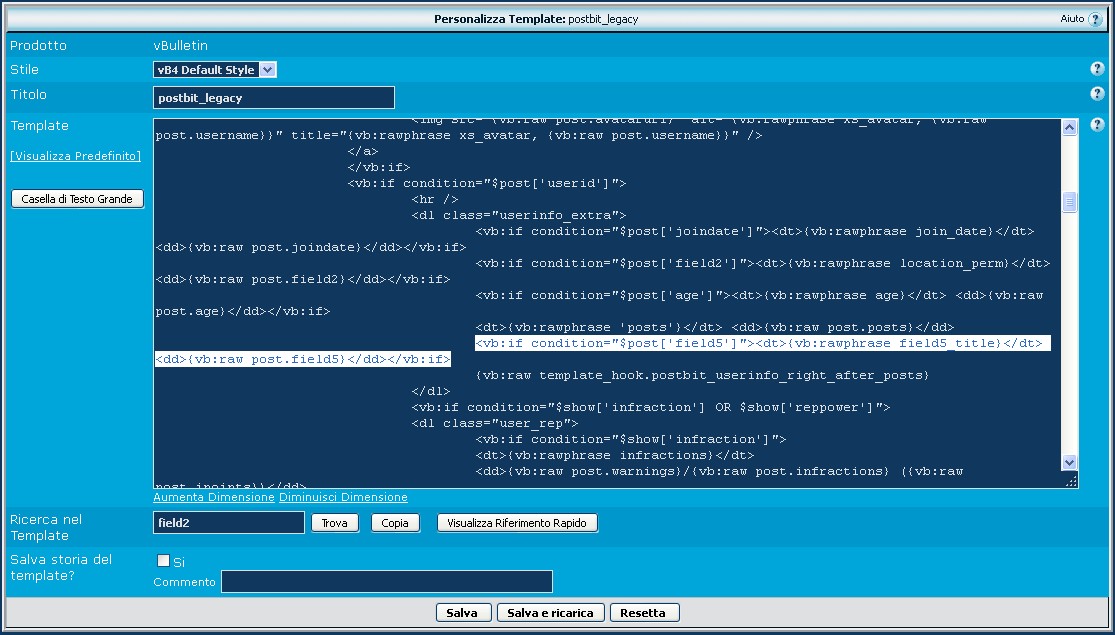Image resolution: width=1115 pixels, height=635 pixels.
Task: Click the help icon beside Titolo field
Action: pos(1096,94)
